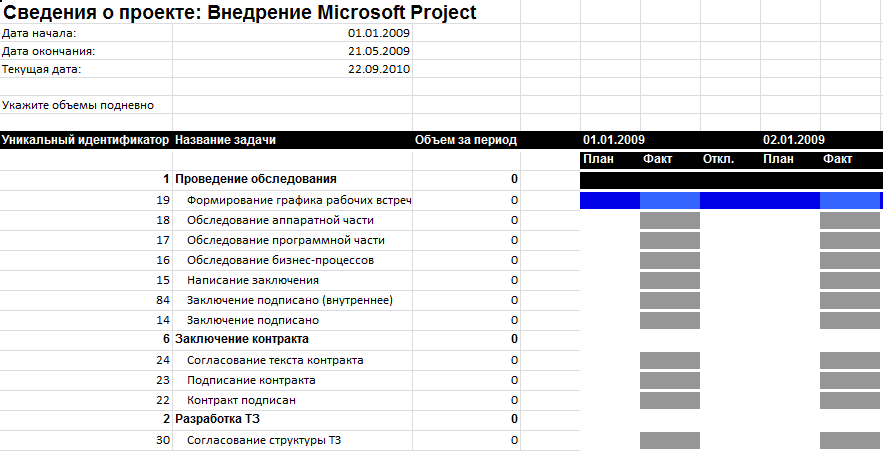The width and height of the screenshot is (883, 451).
Task: Select the identifier cell with value 18
Action: 86,220
